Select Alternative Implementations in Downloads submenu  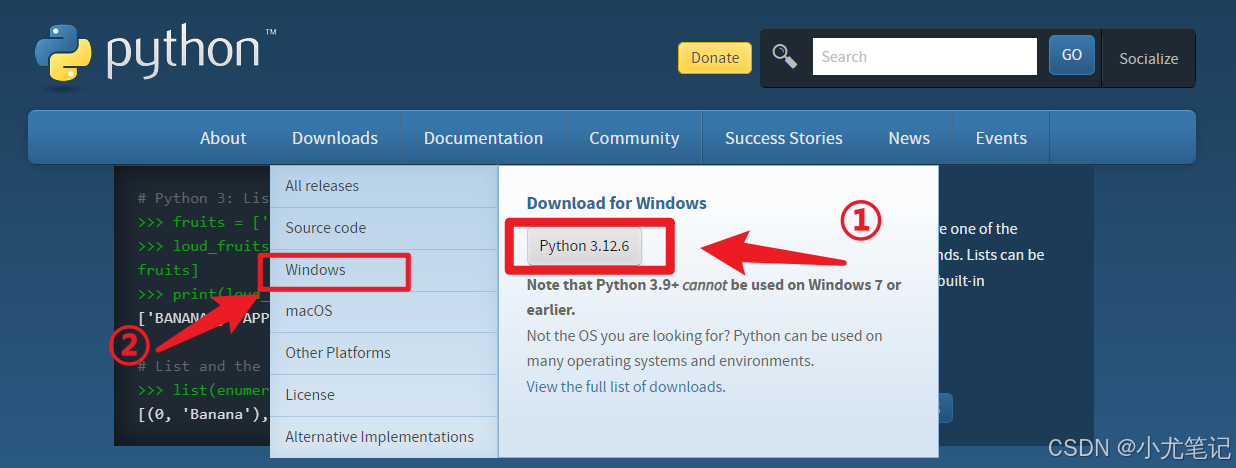coord(384,437)
